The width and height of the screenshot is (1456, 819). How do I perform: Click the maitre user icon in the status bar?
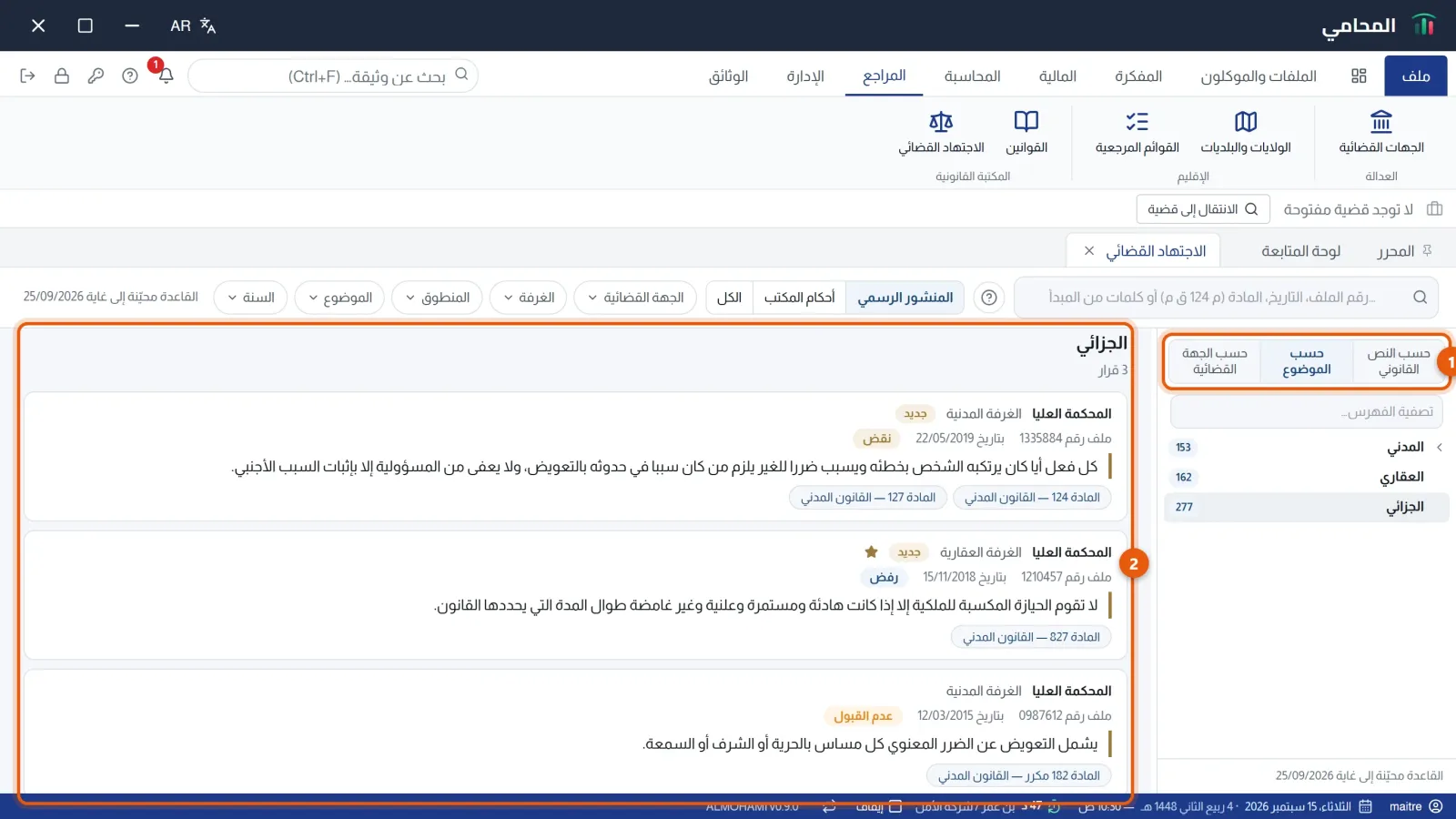1436,806
